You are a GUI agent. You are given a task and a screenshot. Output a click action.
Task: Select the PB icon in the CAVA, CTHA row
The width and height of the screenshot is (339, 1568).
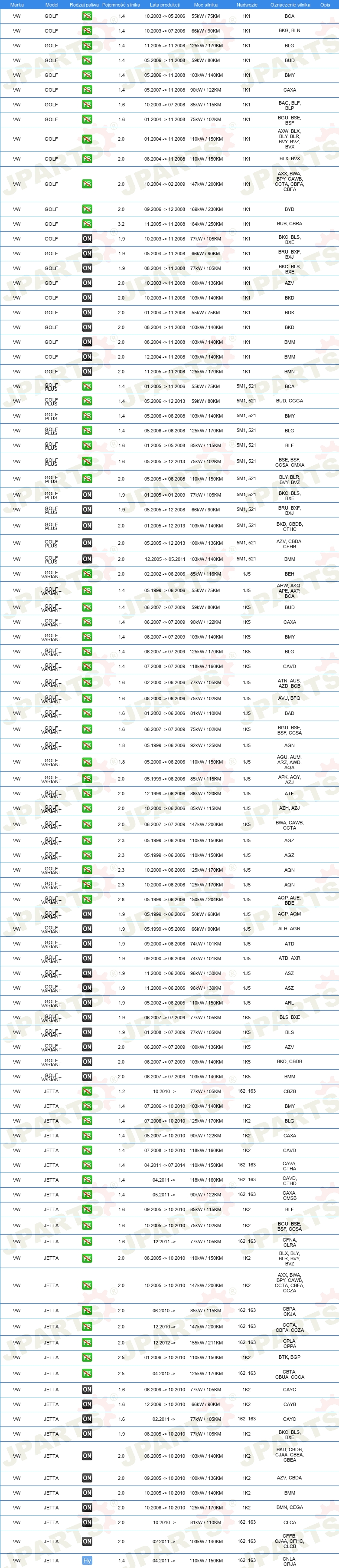[x=87, y=1165]
